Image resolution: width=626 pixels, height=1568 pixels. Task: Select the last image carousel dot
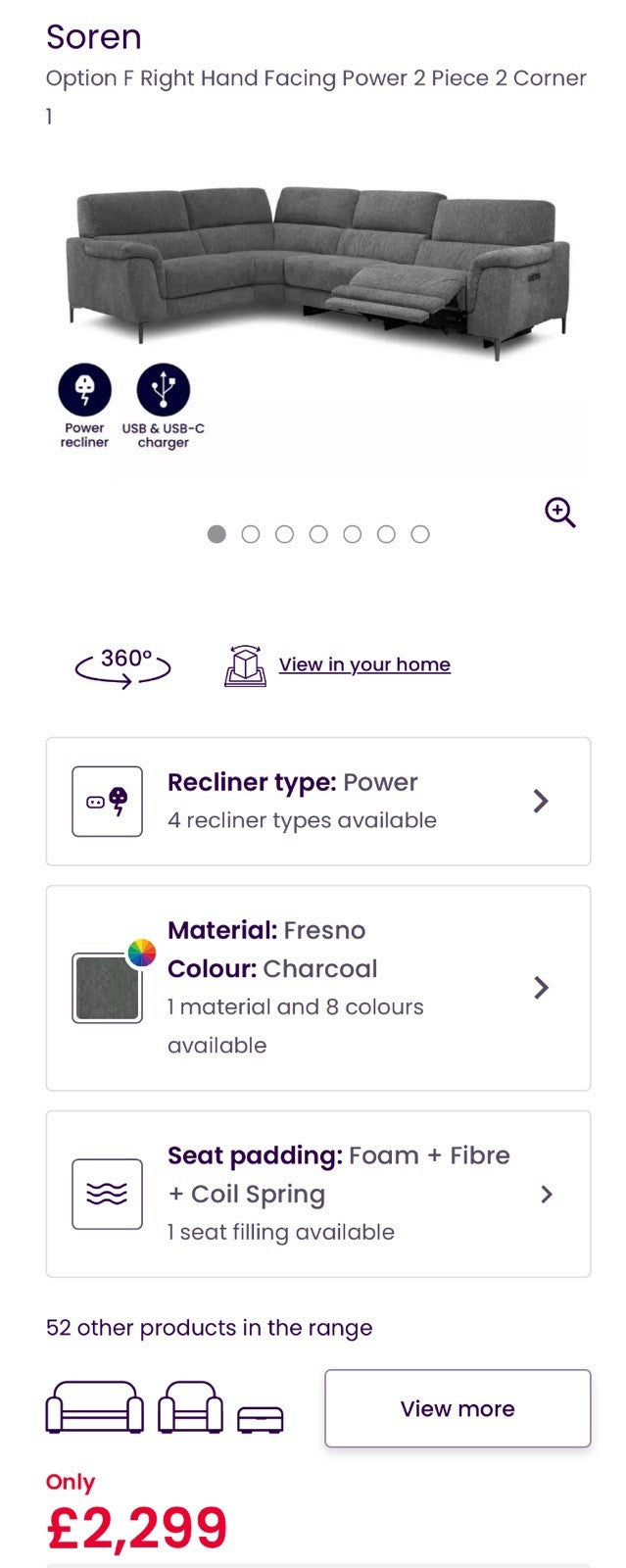420,534
